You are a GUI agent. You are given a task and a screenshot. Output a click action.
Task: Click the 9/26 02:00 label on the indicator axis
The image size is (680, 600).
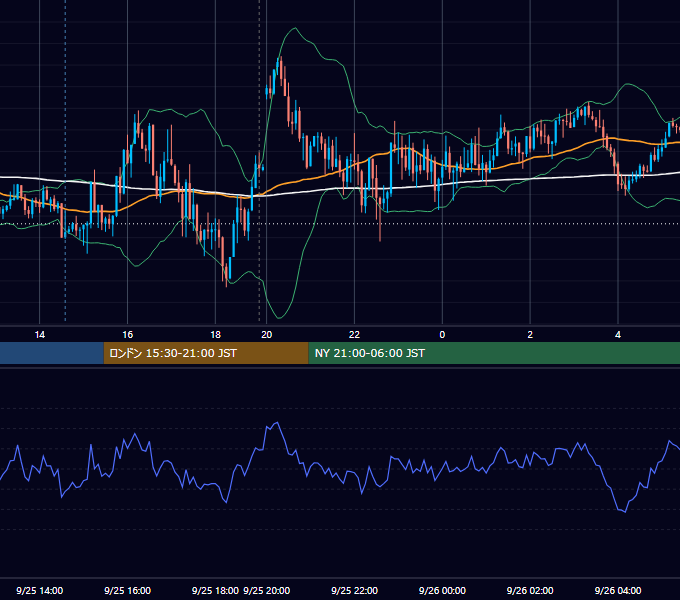coord(530,590)
